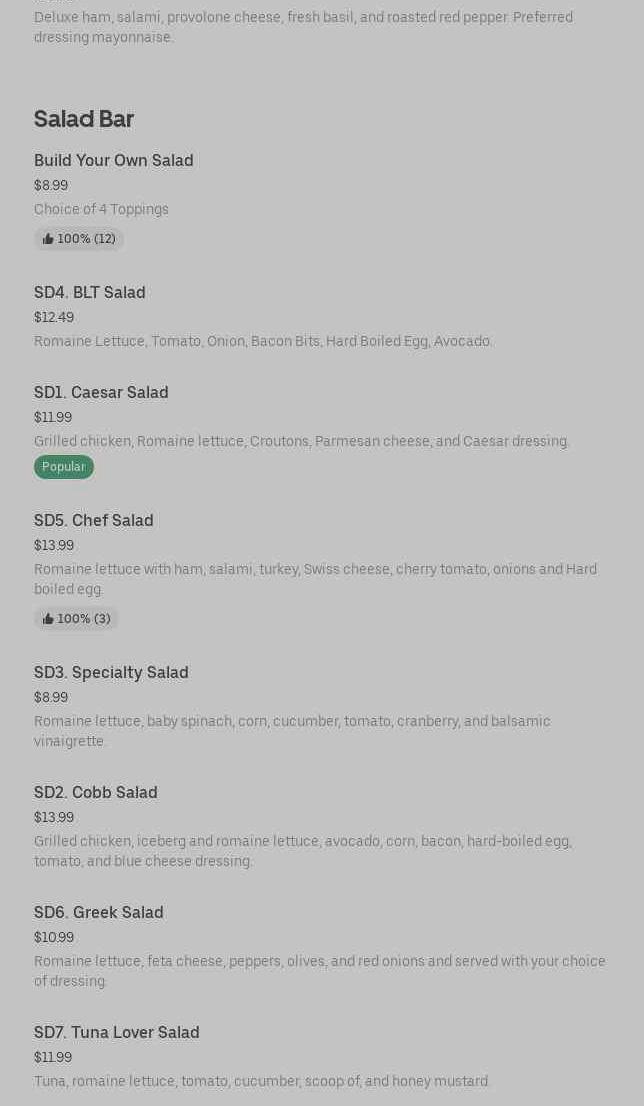Click the Salad Bar section heading
Image resolution: width=644 pixels, height=1106 pixels.
(x=83, y=118)
